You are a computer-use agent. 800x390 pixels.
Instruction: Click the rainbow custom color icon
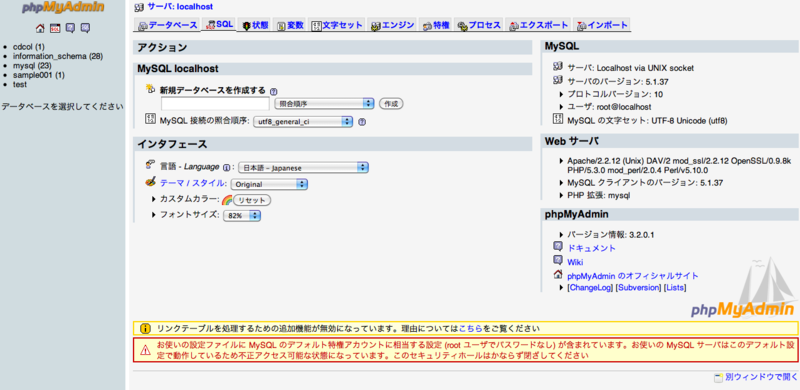pyautogui.click(x=227, y=200)
